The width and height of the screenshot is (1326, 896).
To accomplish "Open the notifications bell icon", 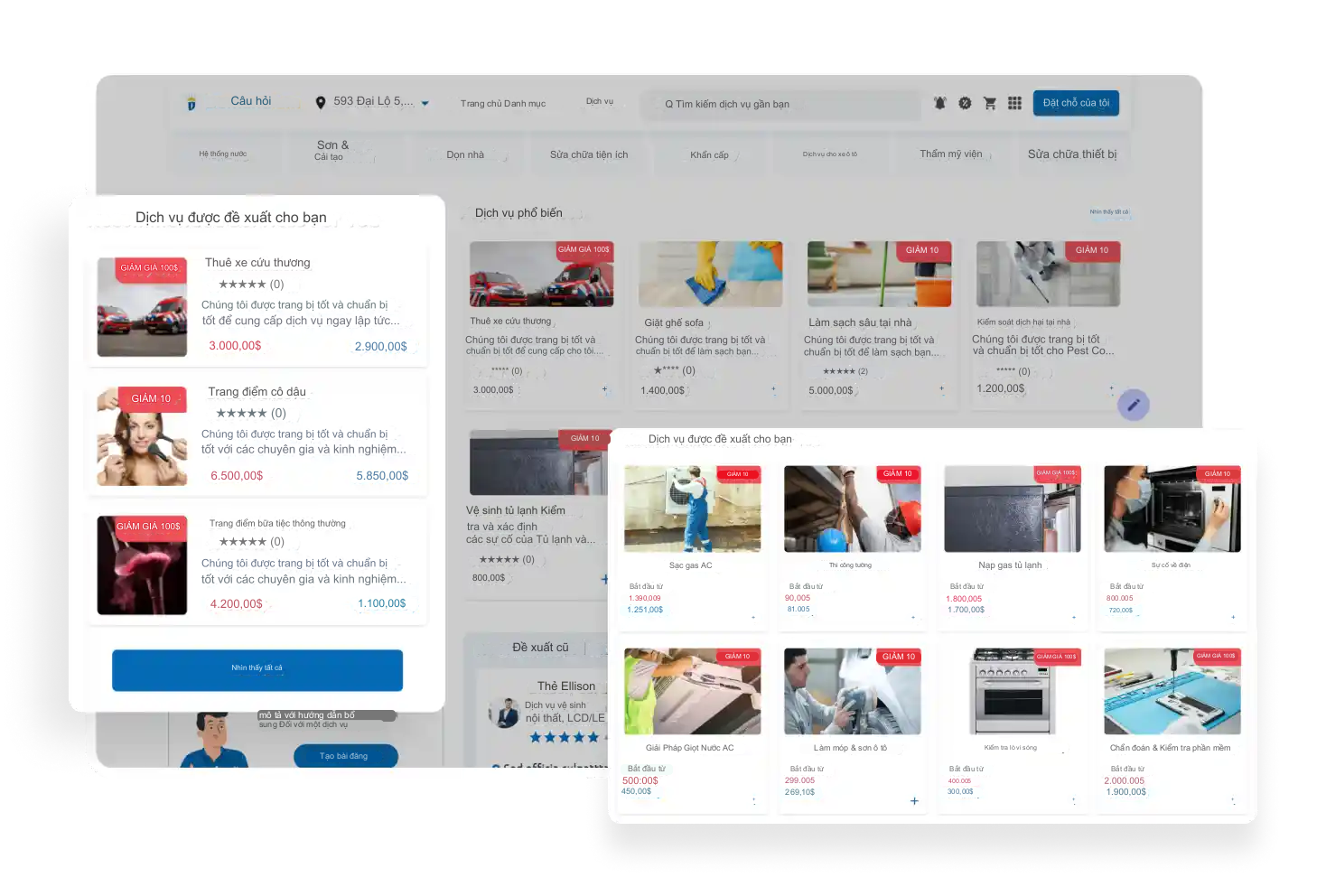I will pyautogui.click(x=939, y=103).
